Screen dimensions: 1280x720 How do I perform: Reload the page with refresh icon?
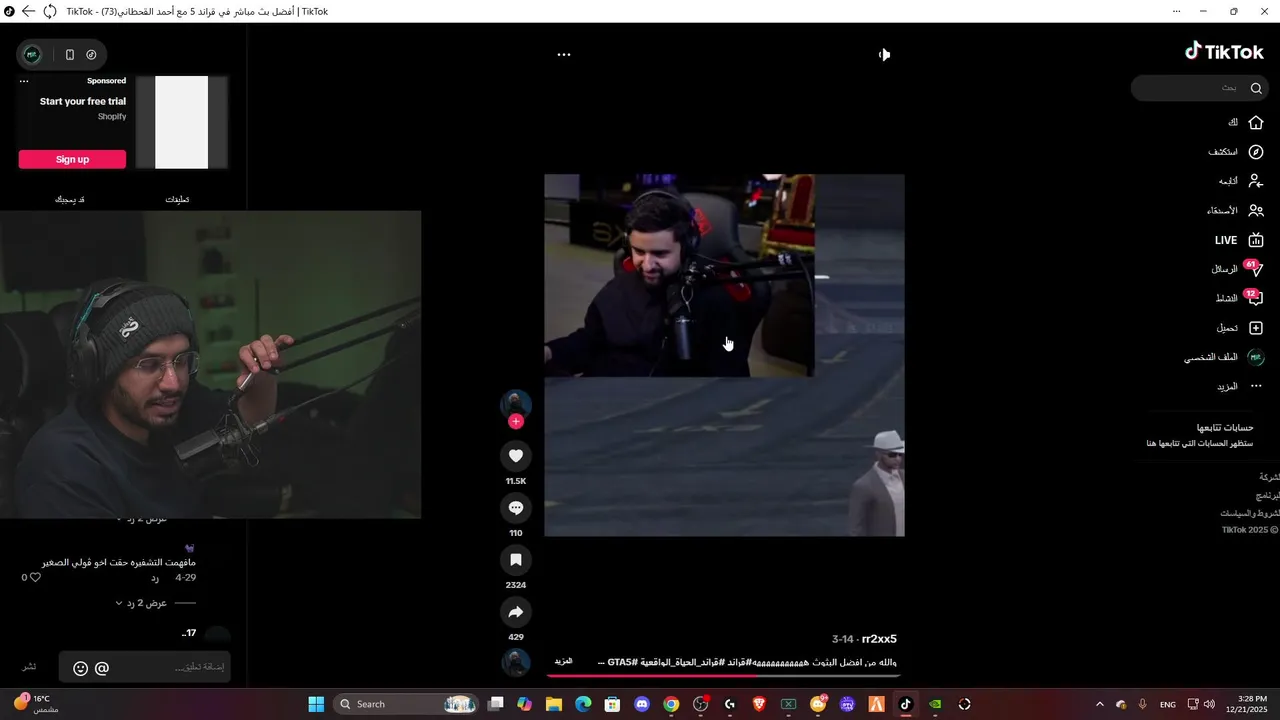coord(50,11)
